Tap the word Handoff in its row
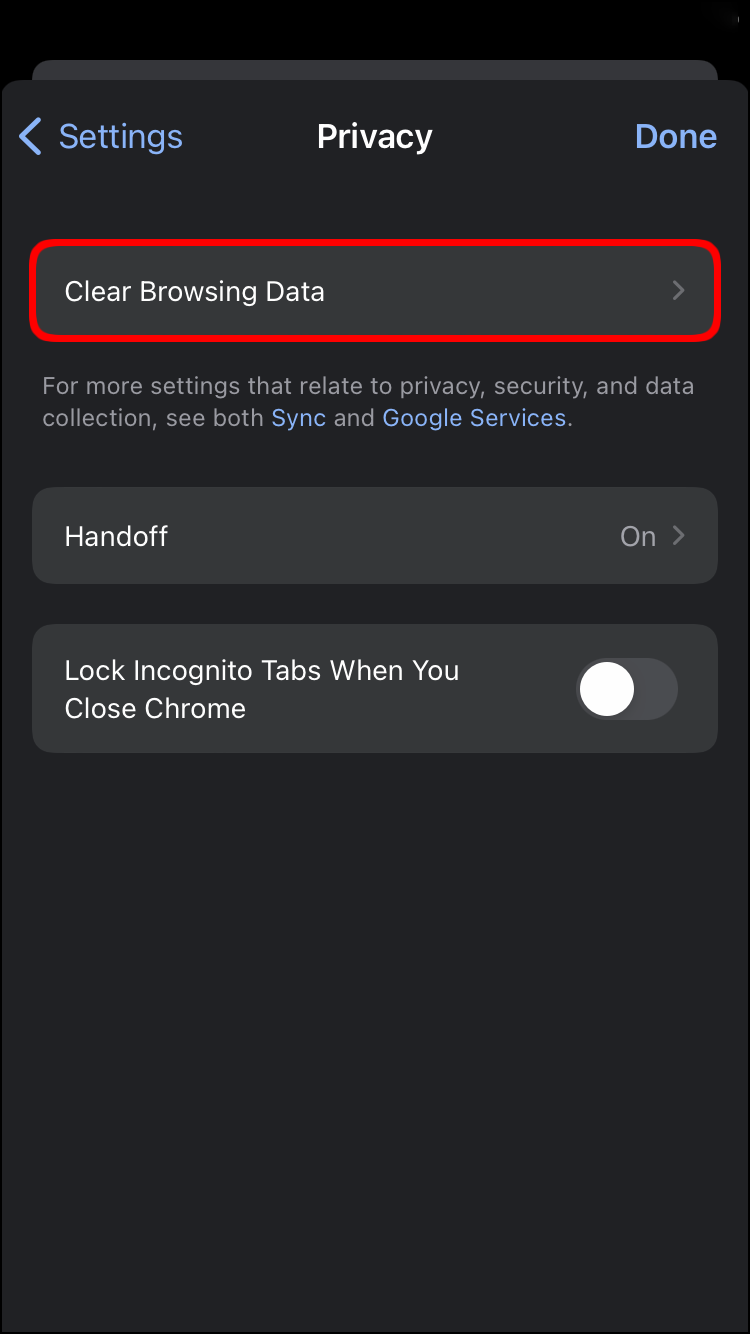 click(x=116, y=536)
